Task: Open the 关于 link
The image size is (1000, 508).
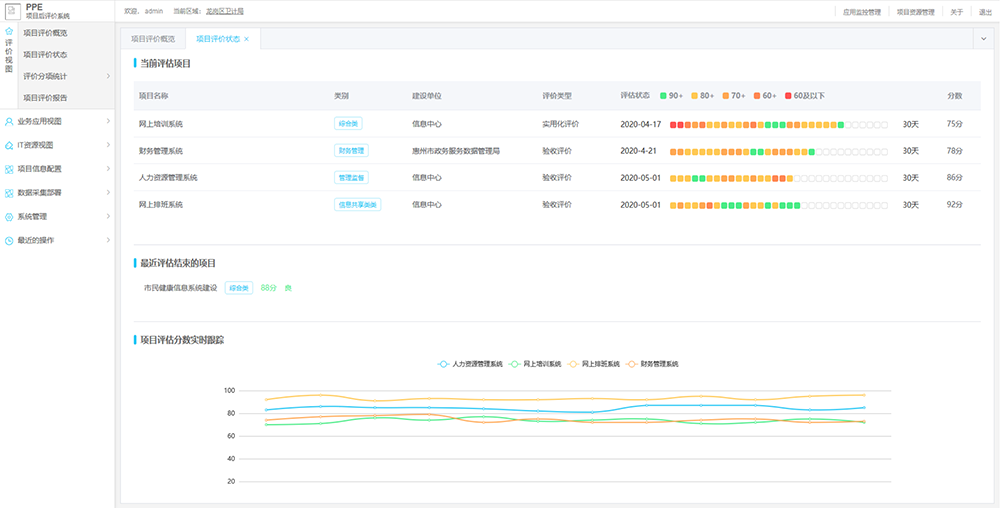Action: (956, 11)
